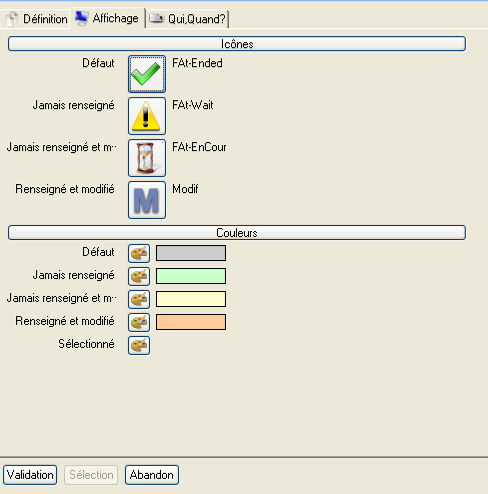Switch to the Qui,Quand? tab
The height and width of the screenshot is (494, 488).
click(x=187, y=19)
